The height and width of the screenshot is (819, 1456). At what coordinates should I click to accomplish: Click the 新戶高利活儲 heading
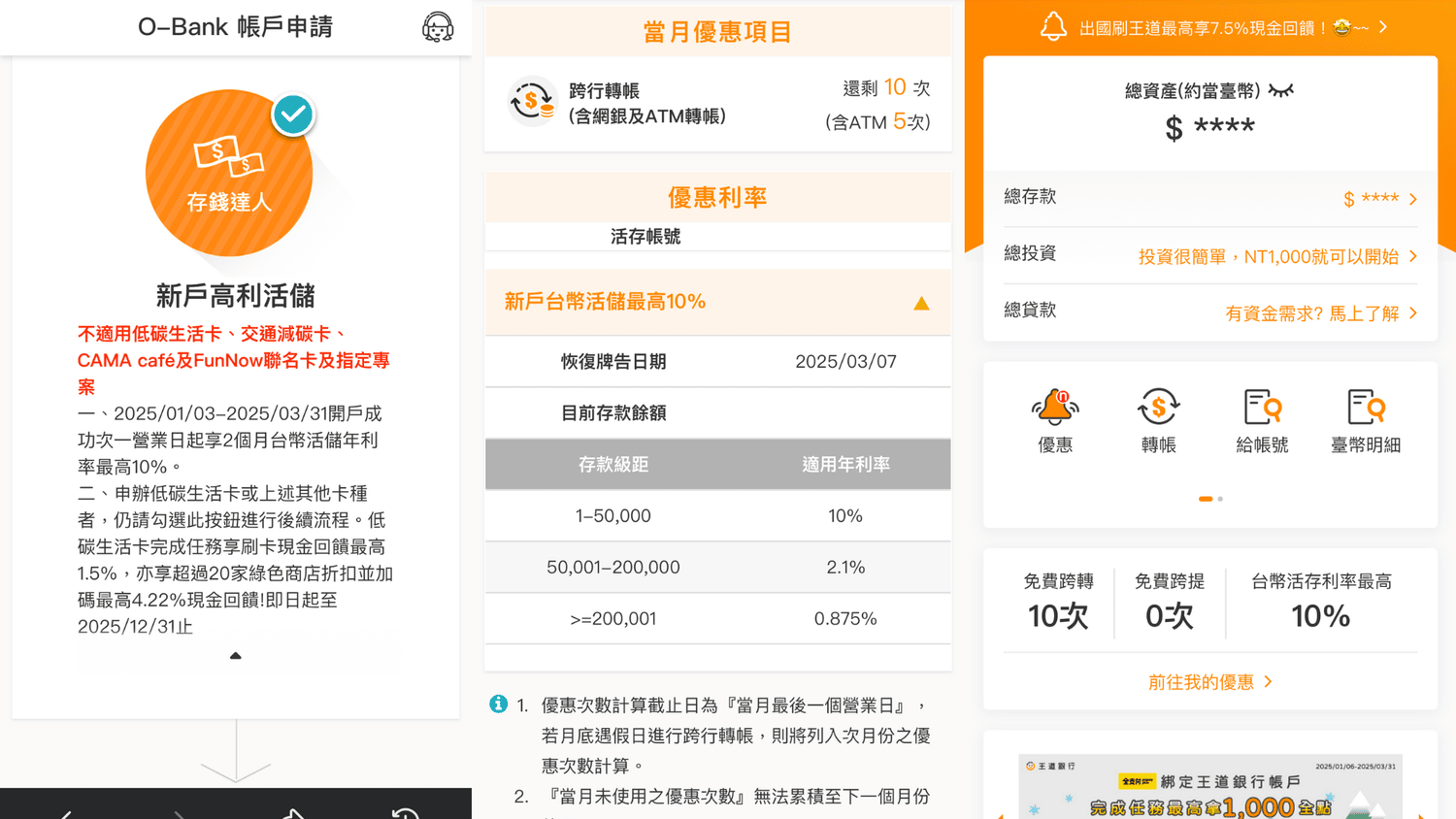click(x=235, y=295)
